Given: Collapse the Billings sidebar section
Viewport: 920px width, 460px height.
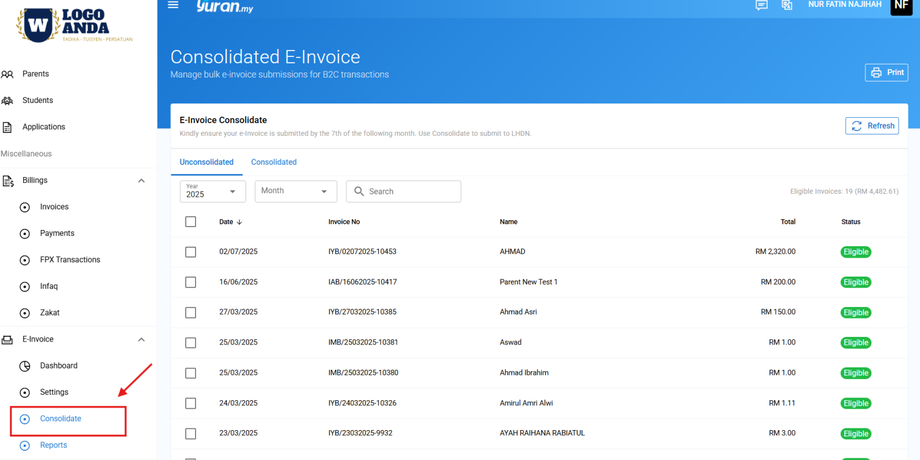Looking at the screenshot, I should pyautogui.click(x=141, y=181).
